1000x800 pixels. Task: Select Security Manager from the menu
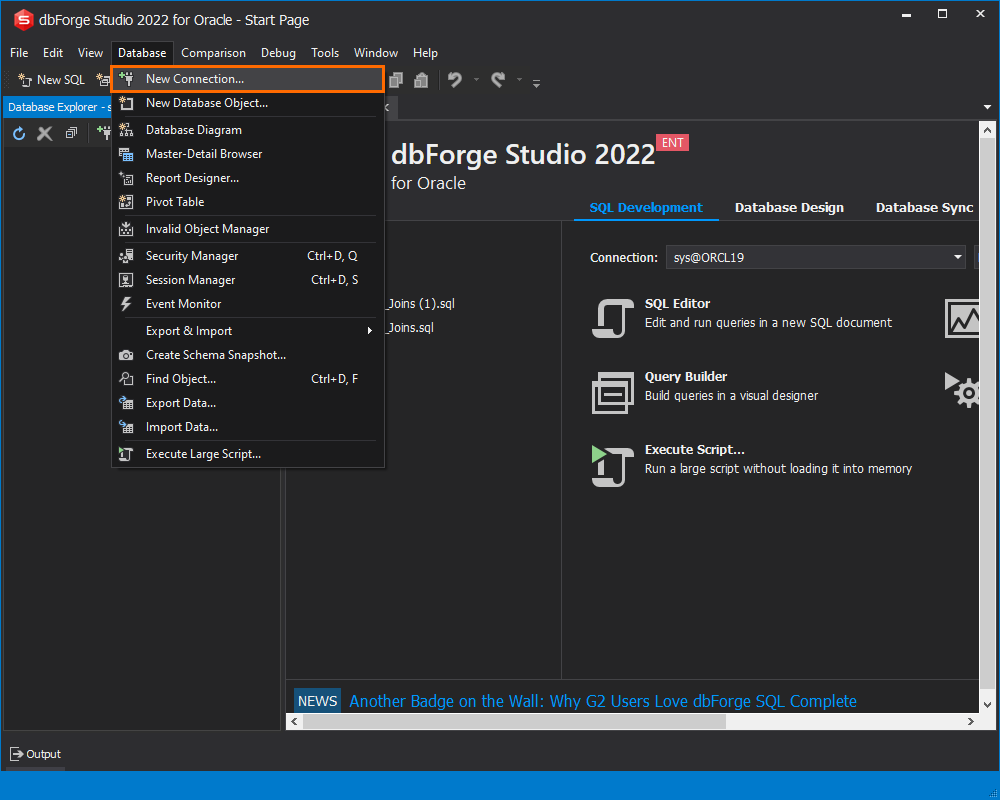pos(192,256)
